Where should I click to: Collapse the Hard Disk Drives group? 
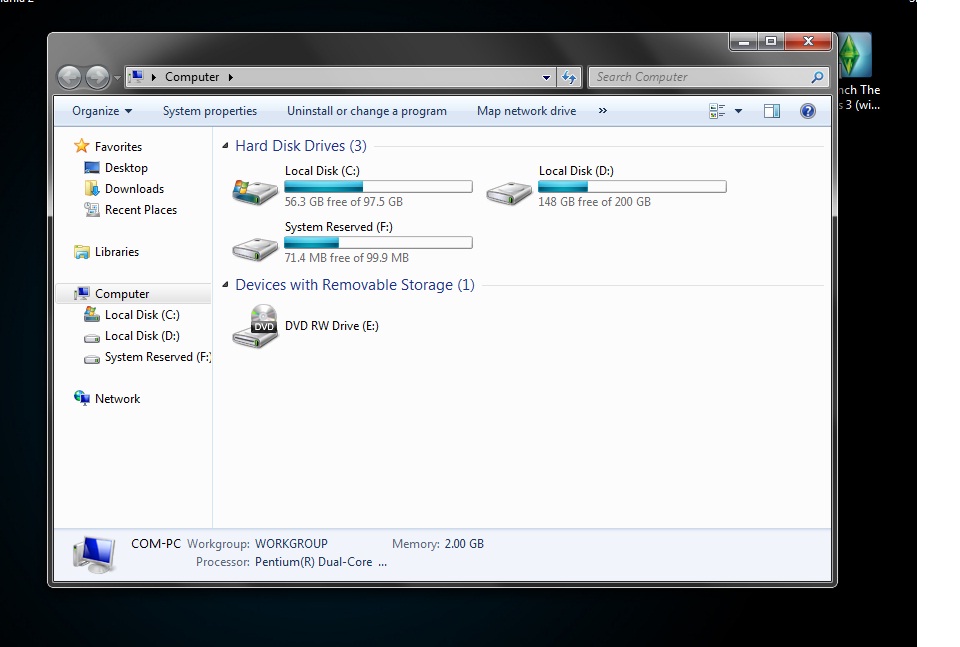[225, 146]
